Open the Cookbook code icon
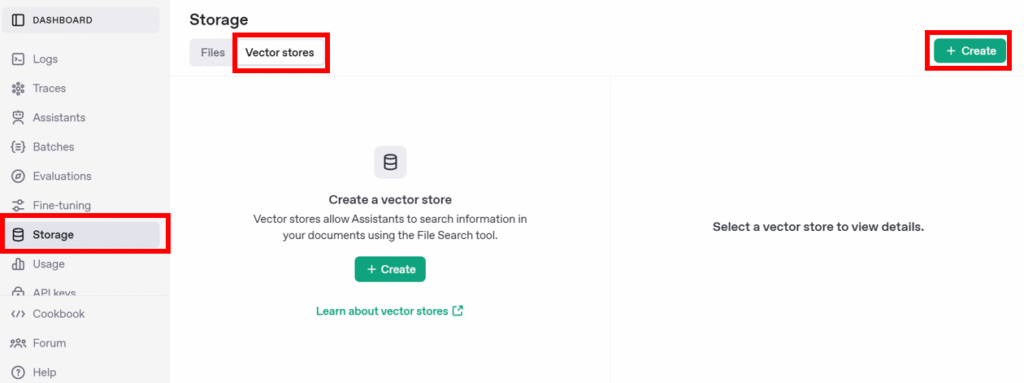The height and width of the screenshot is (383, 1024). (18, 314)
